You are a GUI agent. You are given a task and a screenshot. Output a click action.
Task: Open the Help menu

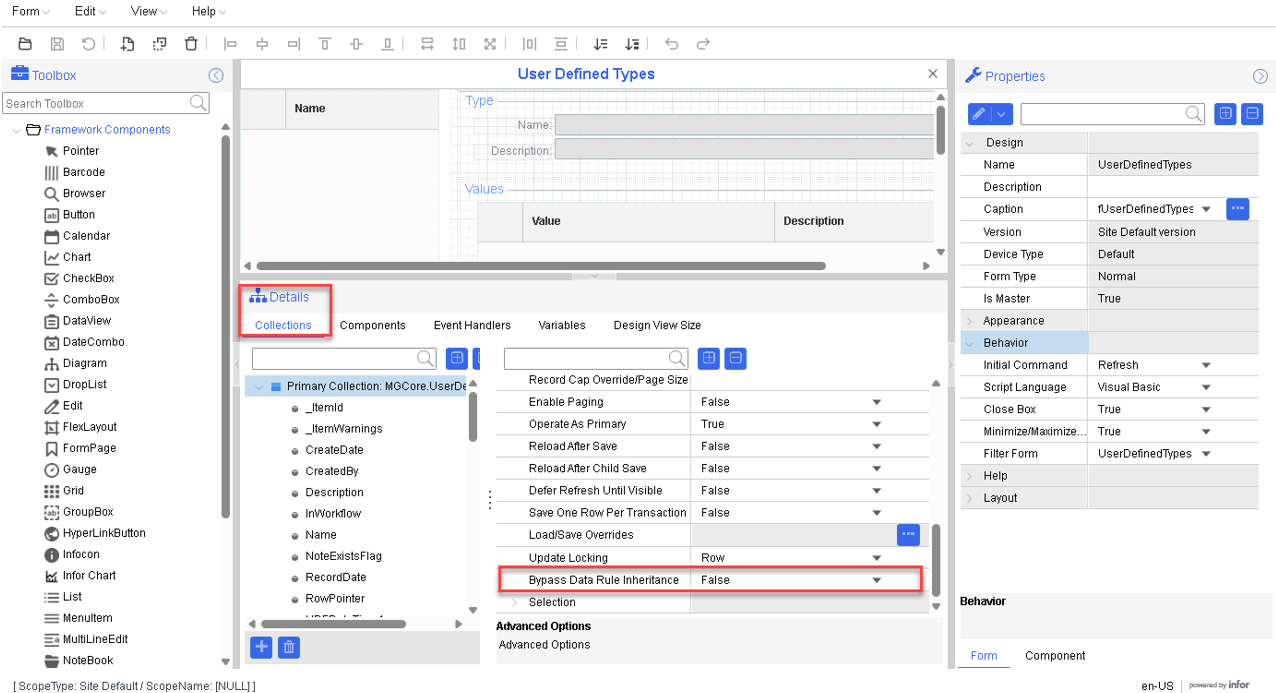(x=208, y=11)
